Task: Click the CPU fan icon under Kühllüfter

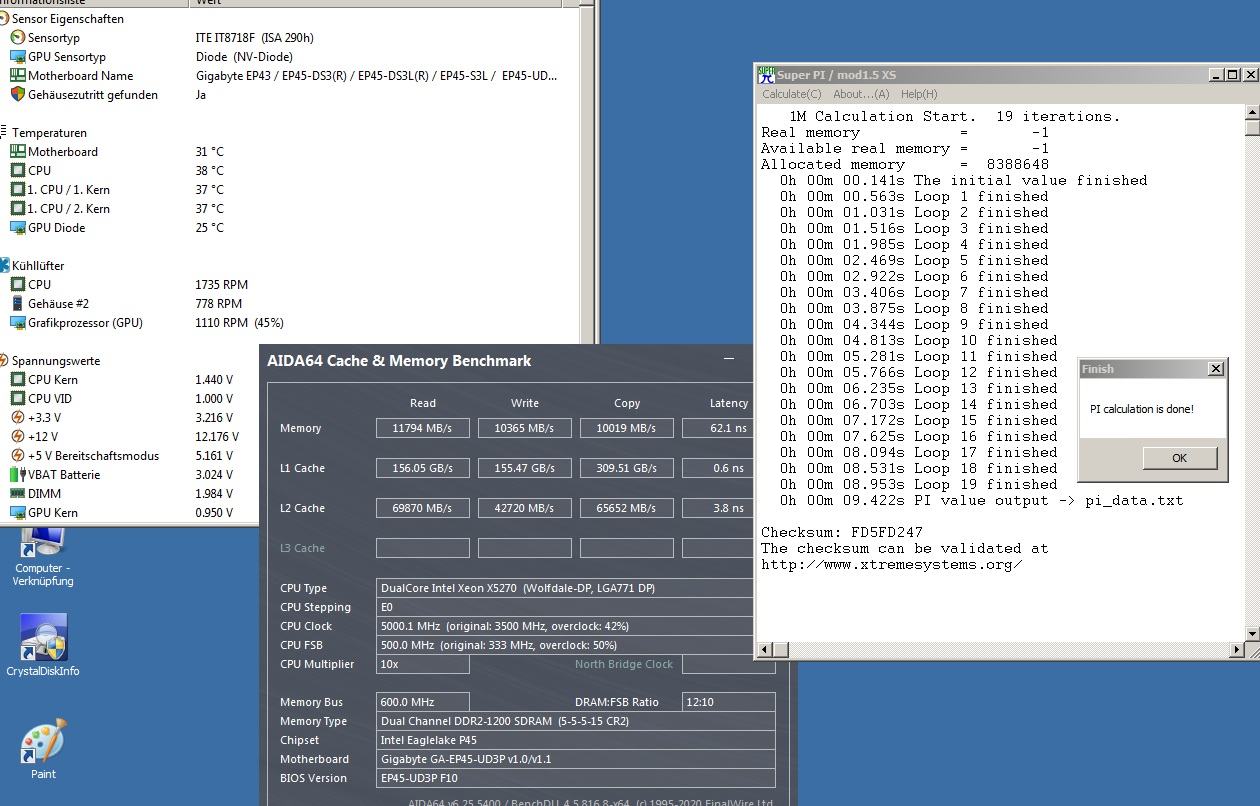Action: 20,284
